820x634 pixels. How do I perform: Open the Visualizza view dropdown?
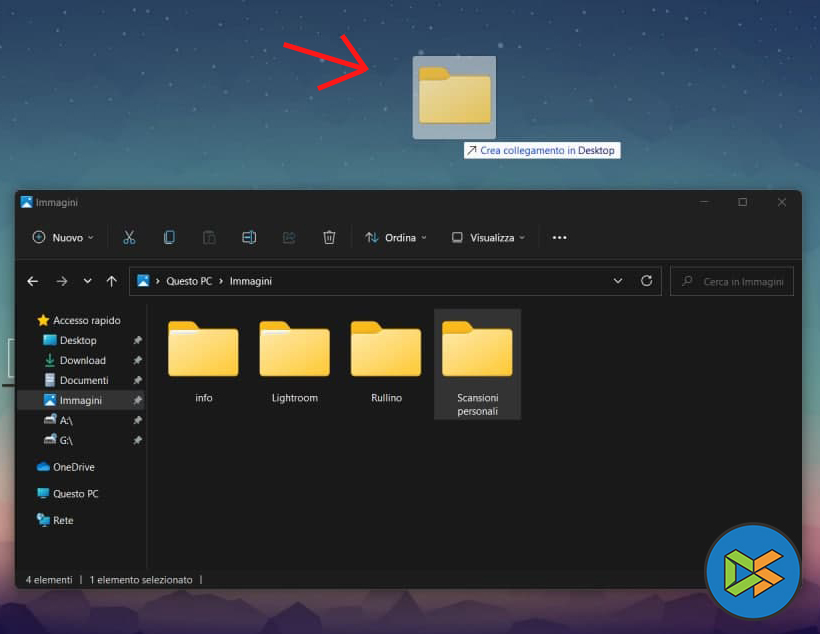point(487,238)
